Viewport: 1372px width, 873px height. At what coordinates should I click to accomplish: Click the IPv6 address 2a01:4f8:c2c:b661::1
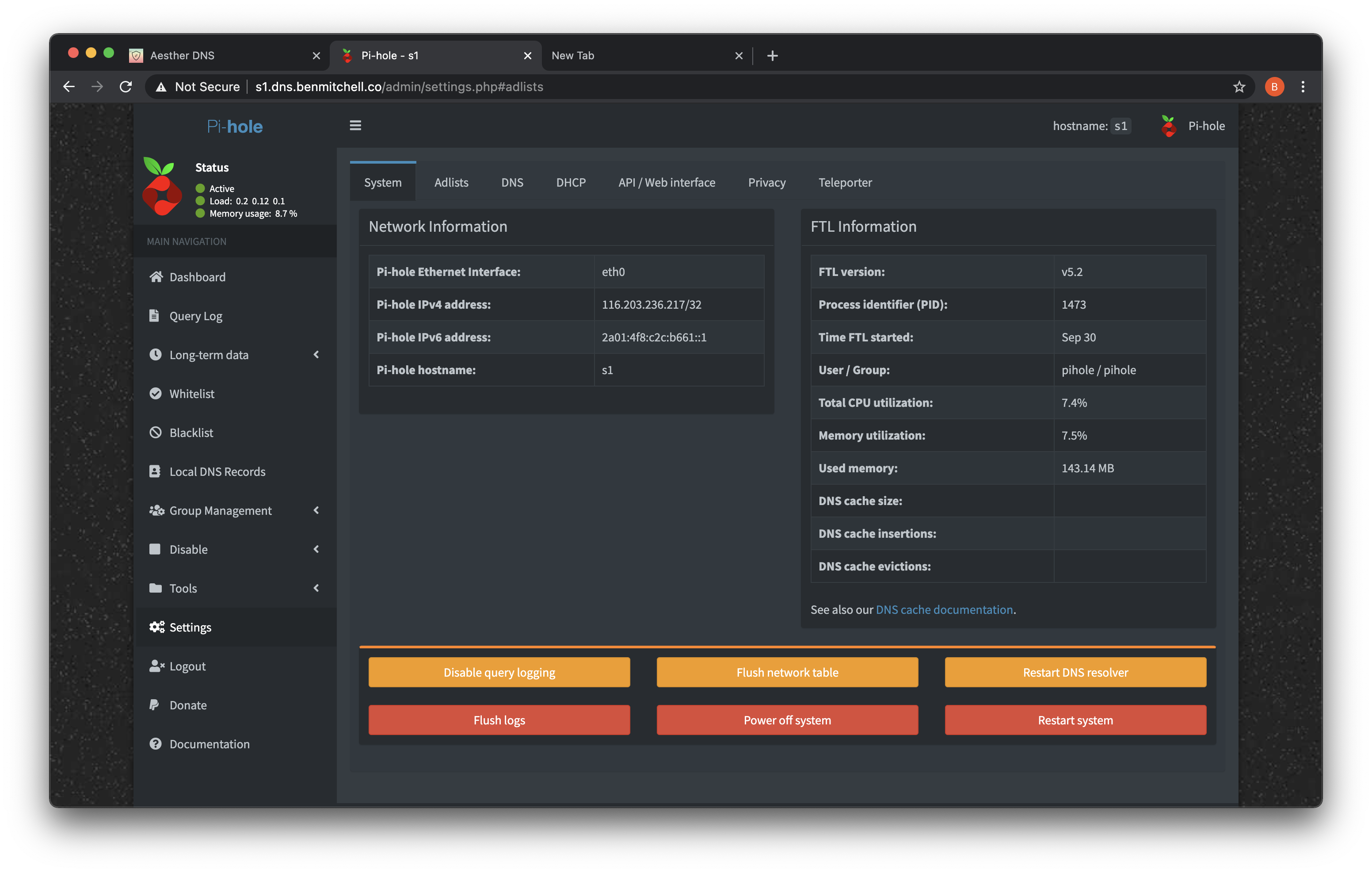click(x=654, y=337)
